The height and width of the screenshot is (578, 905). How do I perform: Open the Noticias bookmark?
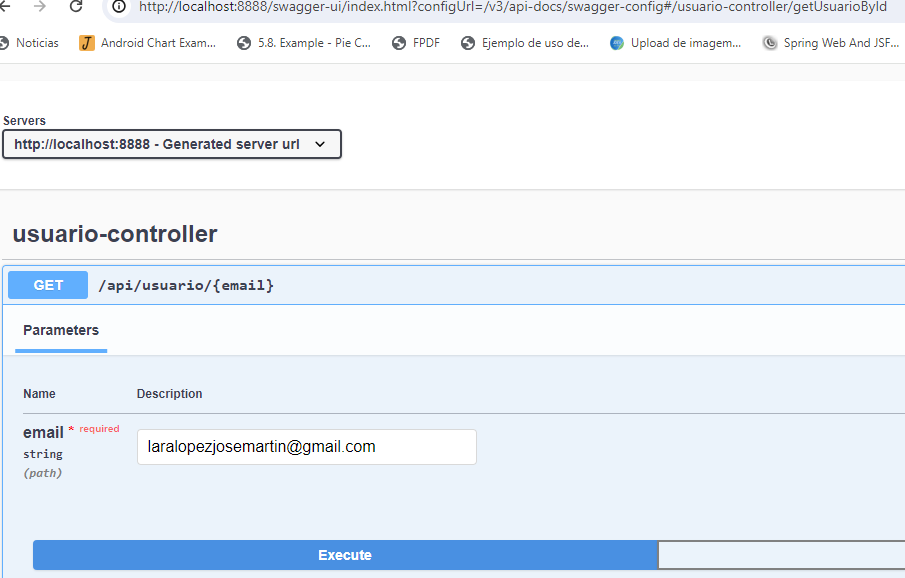[30, 43]
